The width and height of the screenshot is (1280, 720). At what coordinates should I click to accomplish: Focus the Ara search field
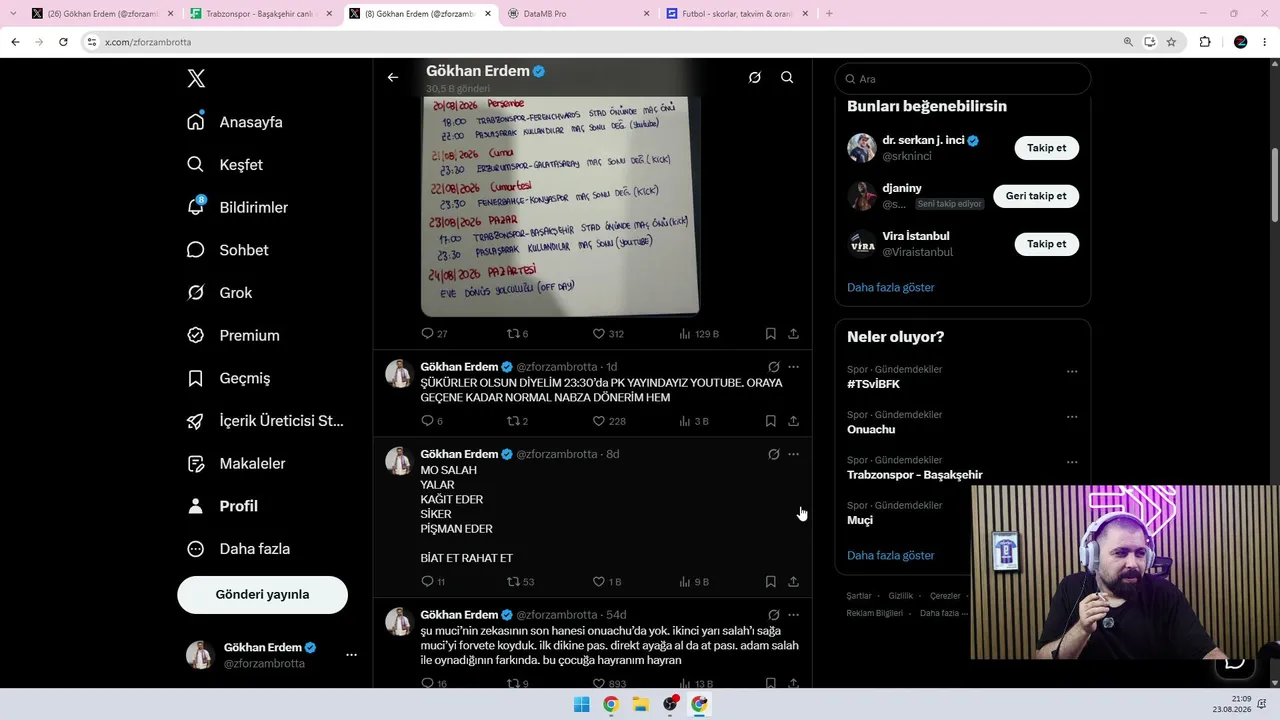(963, 79)
